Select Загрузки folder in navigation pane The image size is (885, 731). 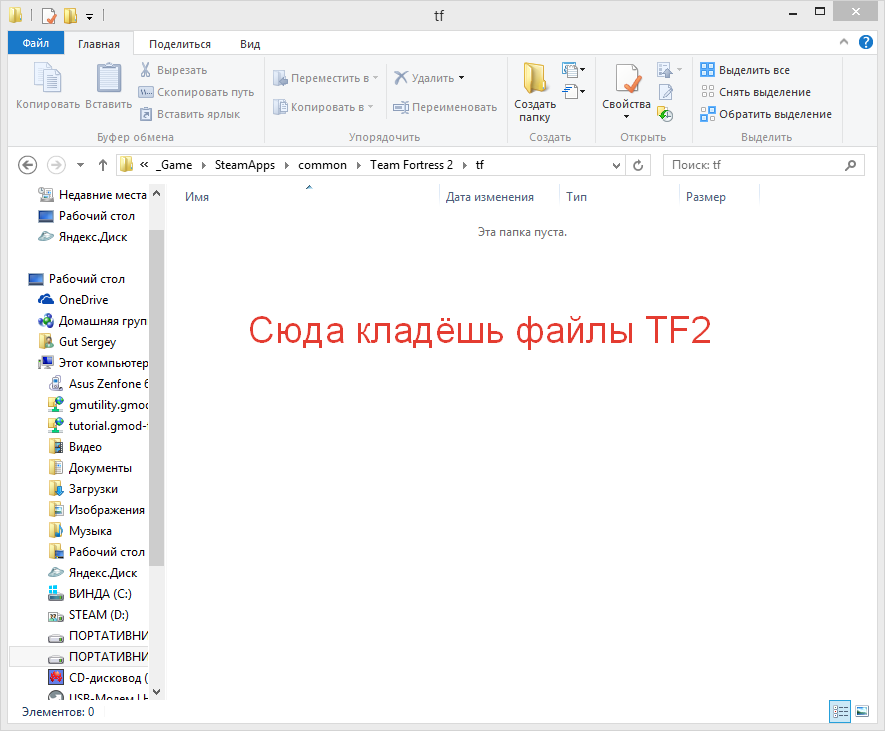pyautogui.click(x=83, y=489)
